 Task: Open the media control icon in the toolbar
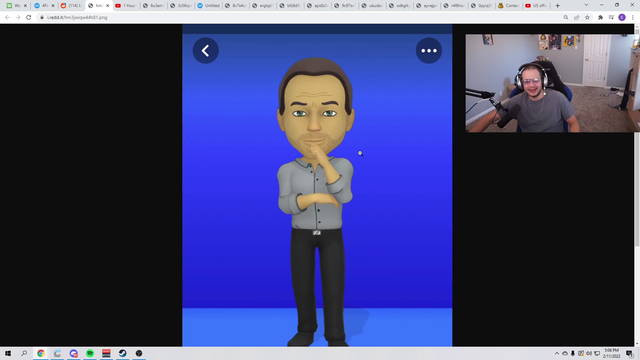(611, 18)
